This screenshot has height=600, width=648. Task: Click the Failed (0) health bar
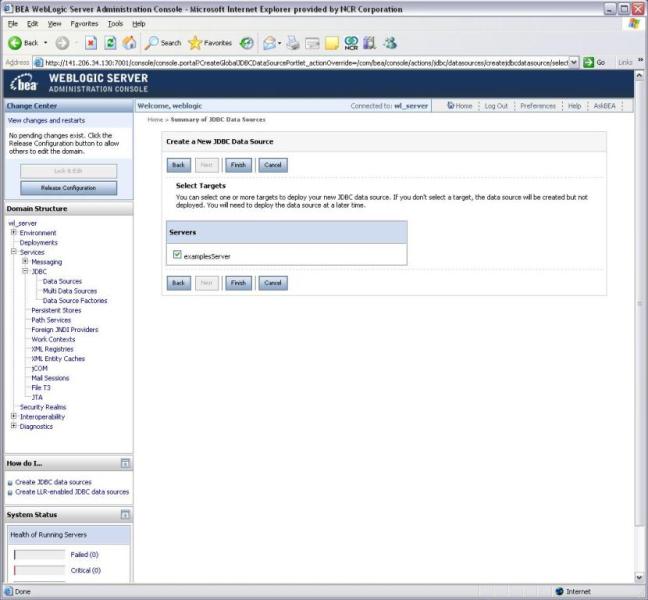coord(40,555)
